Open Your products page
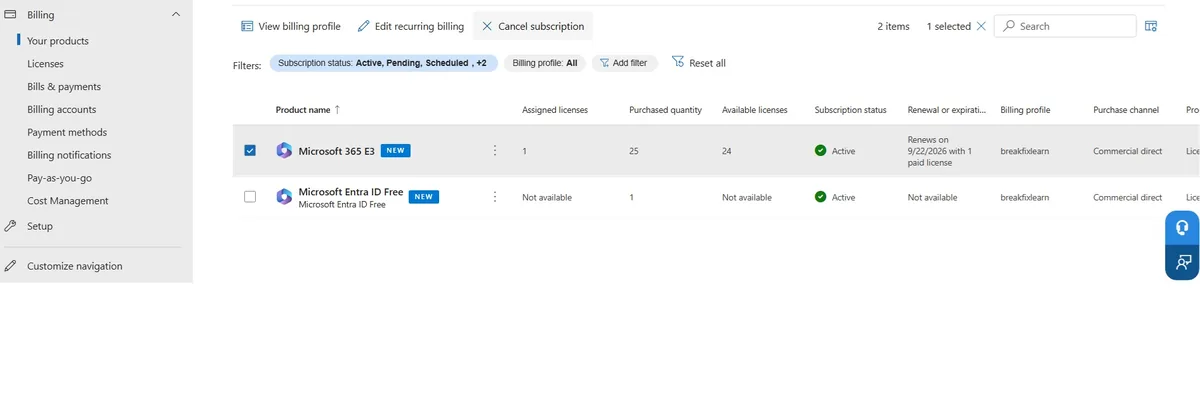Screen dimensions: 1200x411 click(58, 41)
